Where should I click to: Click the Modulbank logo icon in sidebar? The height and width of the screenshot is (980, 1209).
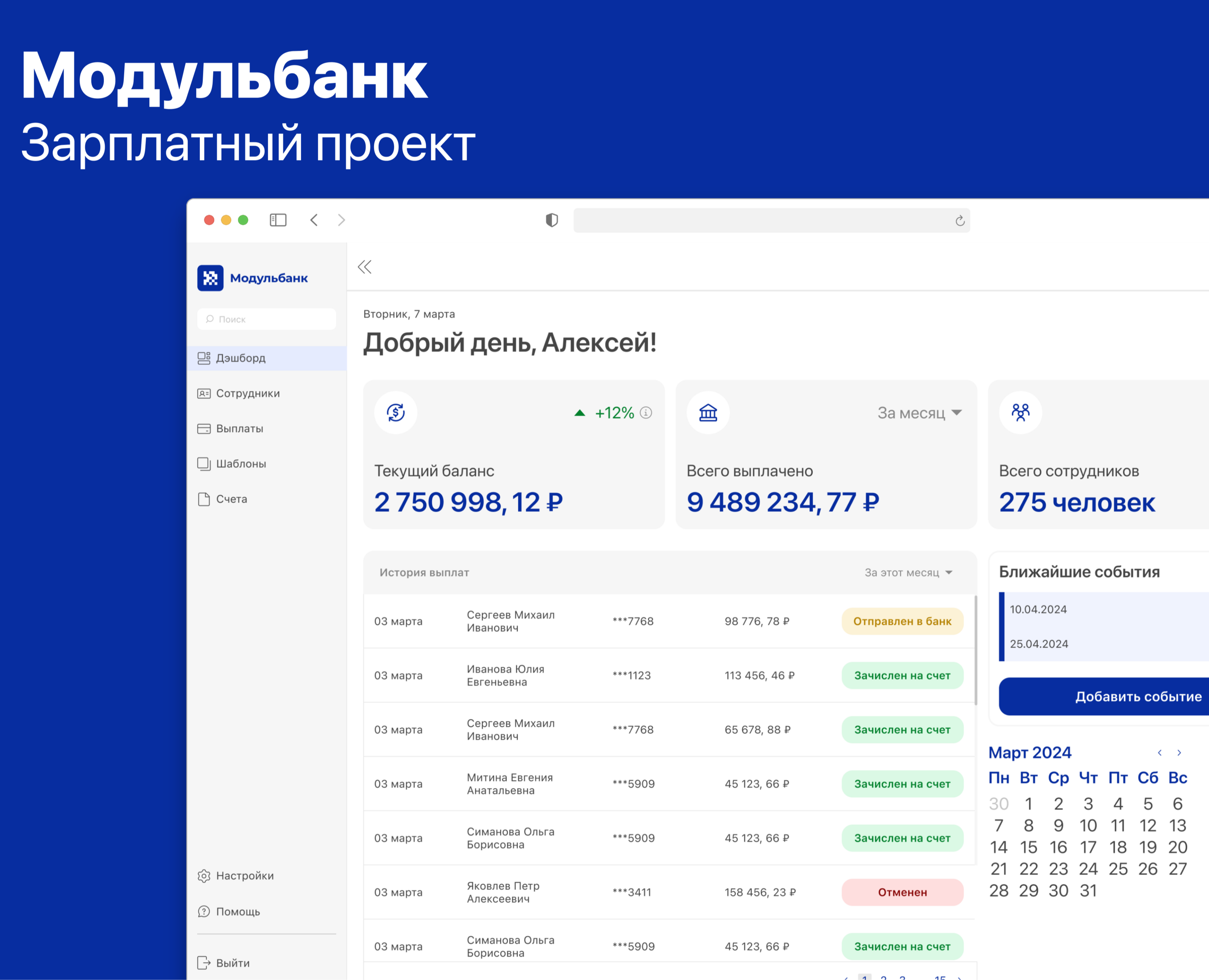(x=210, y=278)
